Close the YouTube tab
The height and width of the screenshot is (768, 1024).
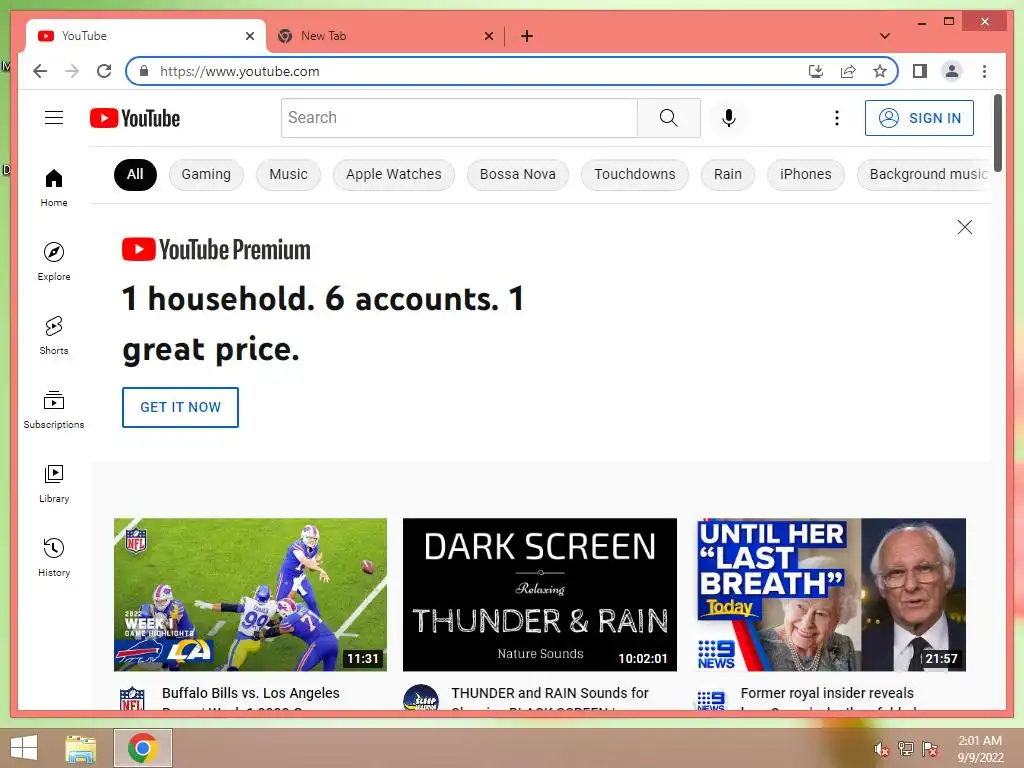pos(249,36)
